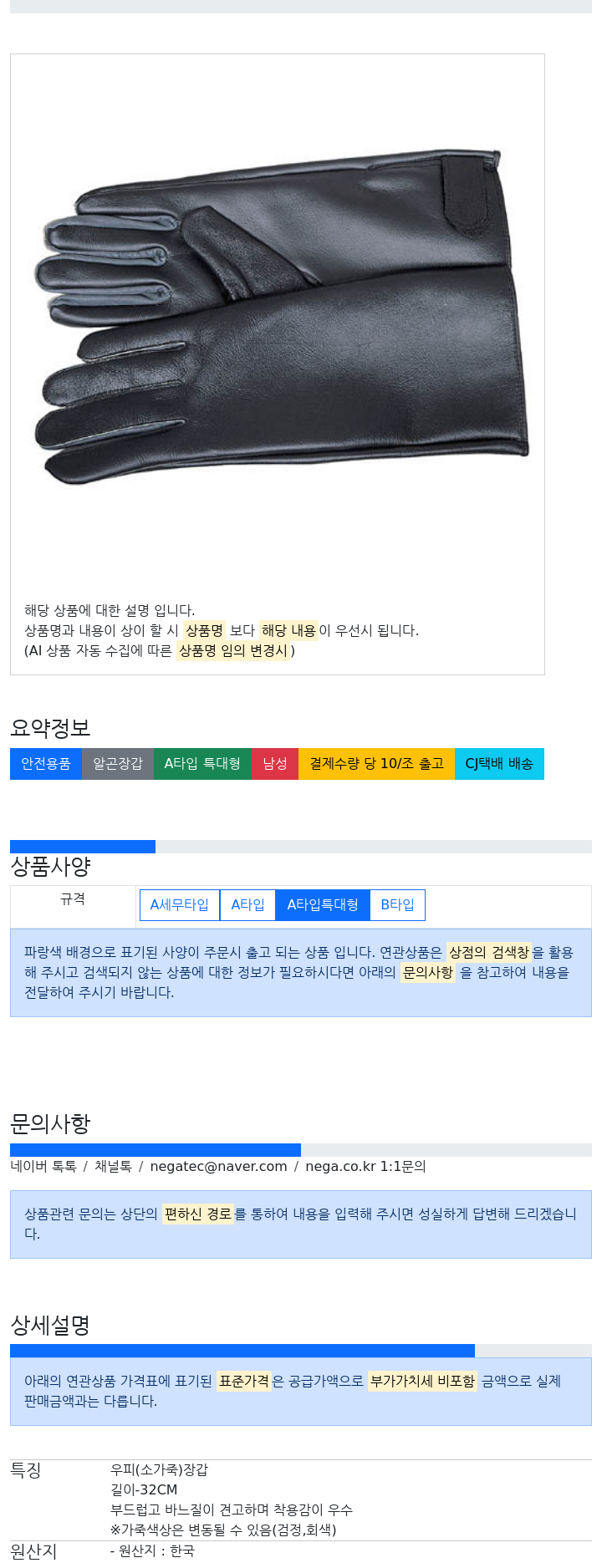Image resolution: width=602 pixels, height=1568 pixels.
Task: Click the yellow 결제수량 당 10/조 출고 tag
Action: coord(376,764)
